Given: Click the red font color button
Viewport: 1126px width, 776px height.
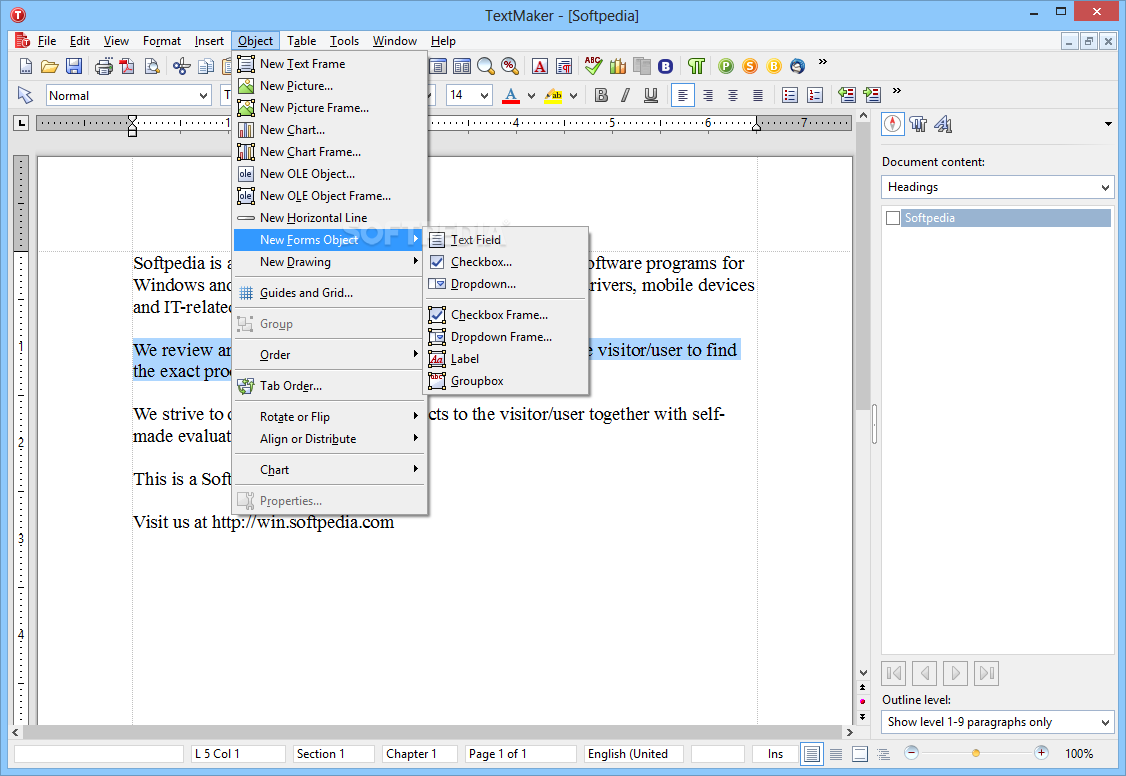Looking at the screenshot, I should point(511,95).
